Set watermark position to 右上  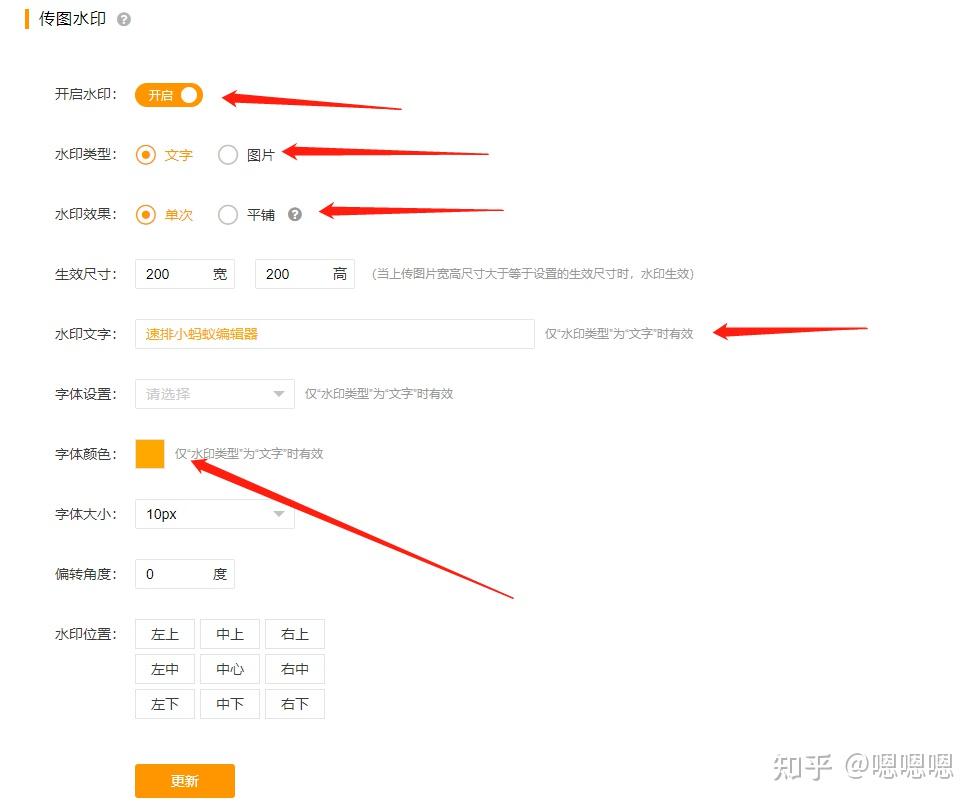(x=295, y=634)
